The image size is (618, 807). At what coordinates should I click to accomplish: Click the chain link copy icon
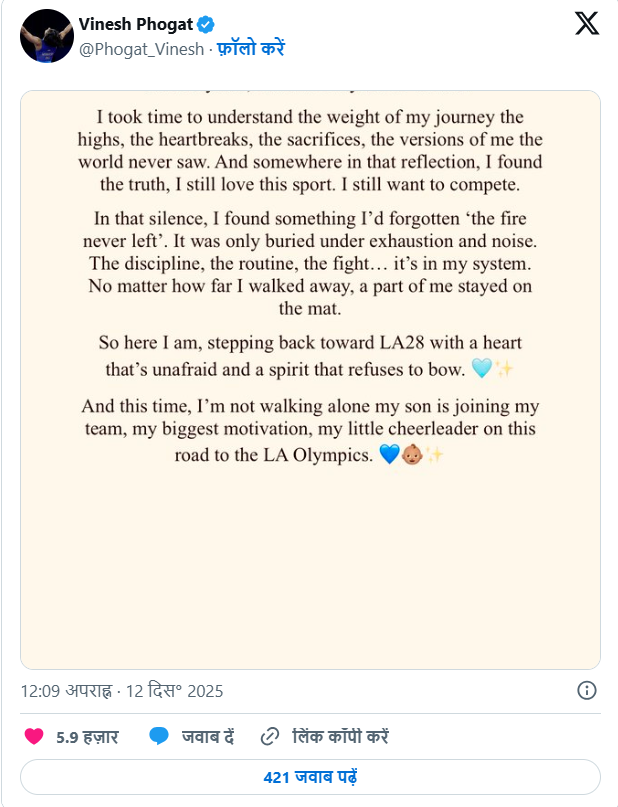[268, 737]
